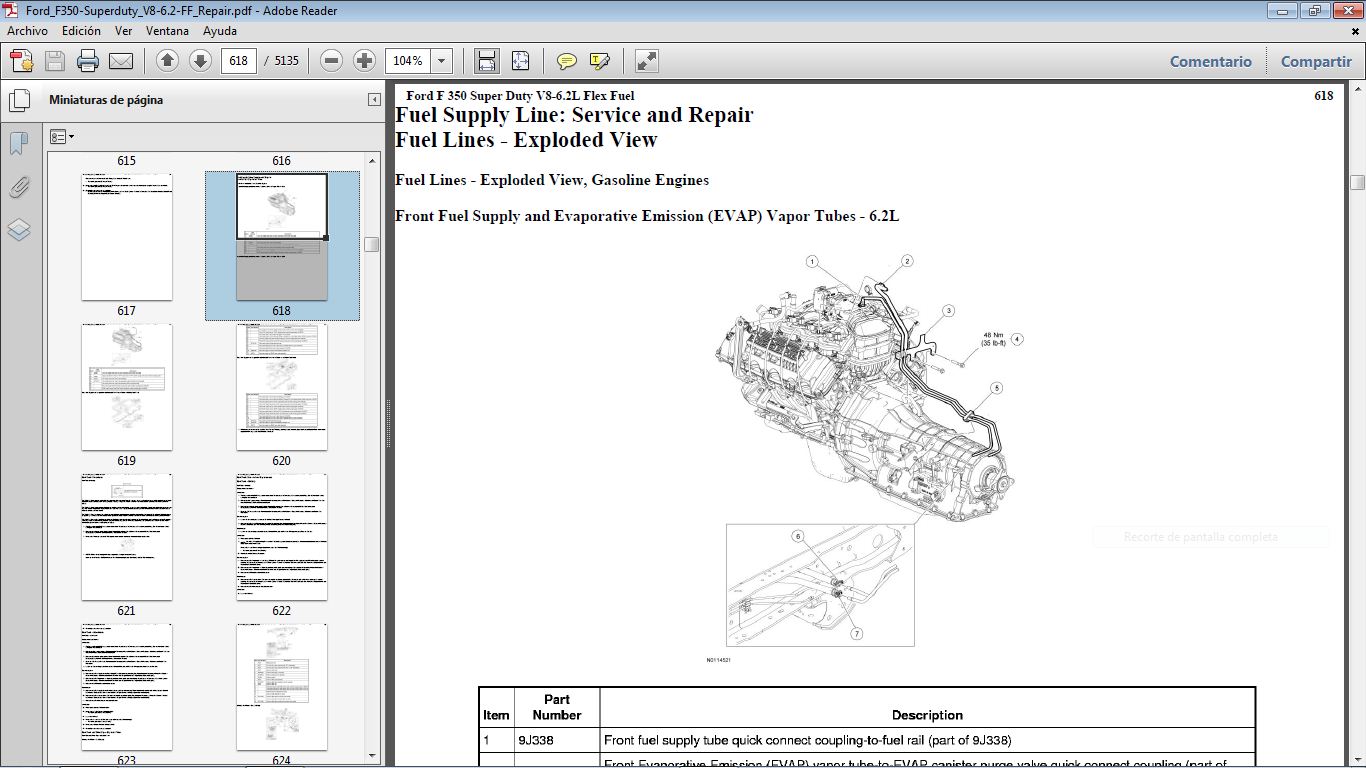Open the print dialog
The height and width of the screenshot is (768, 1366).
click(88, 61)
